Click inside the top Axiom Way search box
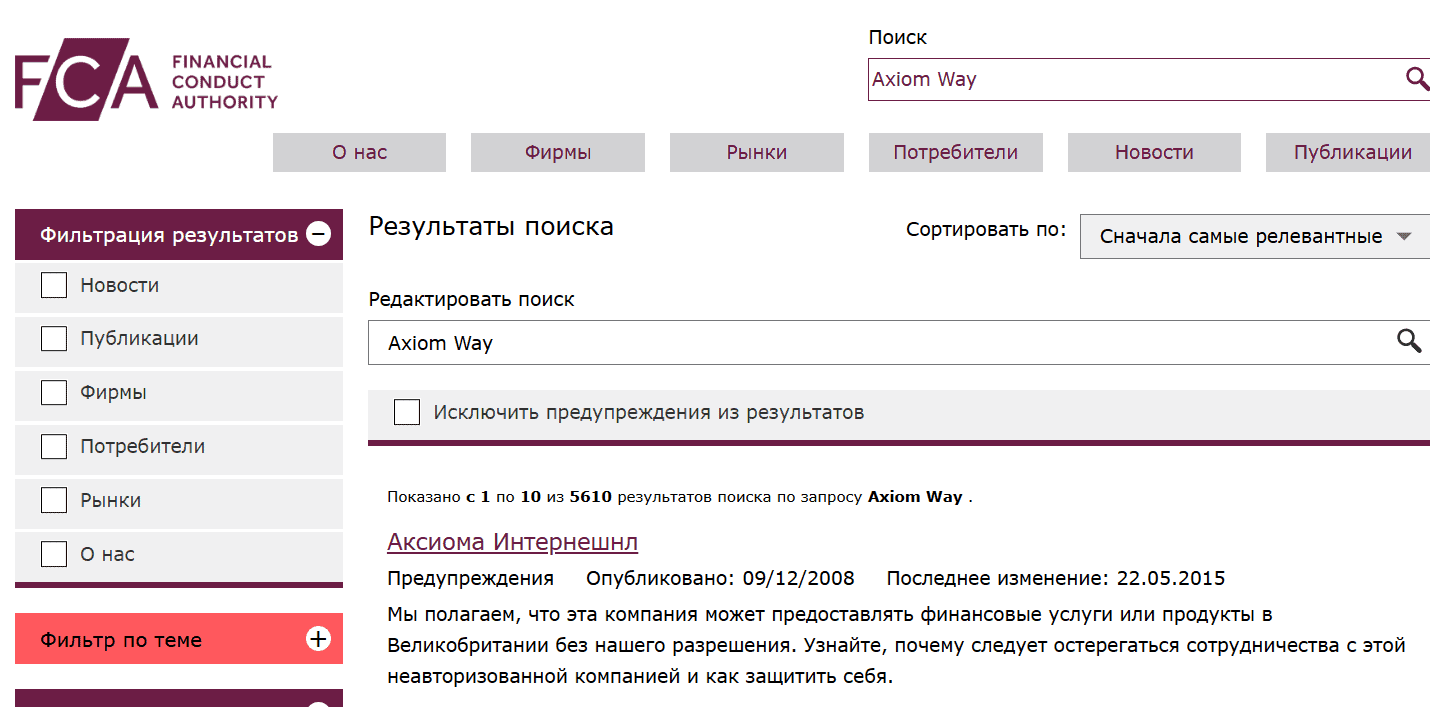Viewport: 1430px width, 707px height. pos(1100,79)
